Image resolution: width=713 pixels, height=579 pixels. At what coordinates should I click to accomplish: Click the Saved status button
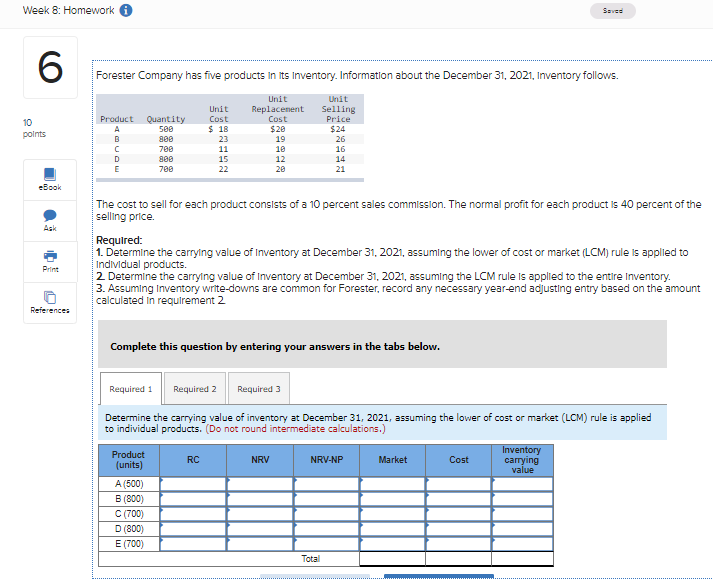[x=613, y=10]
